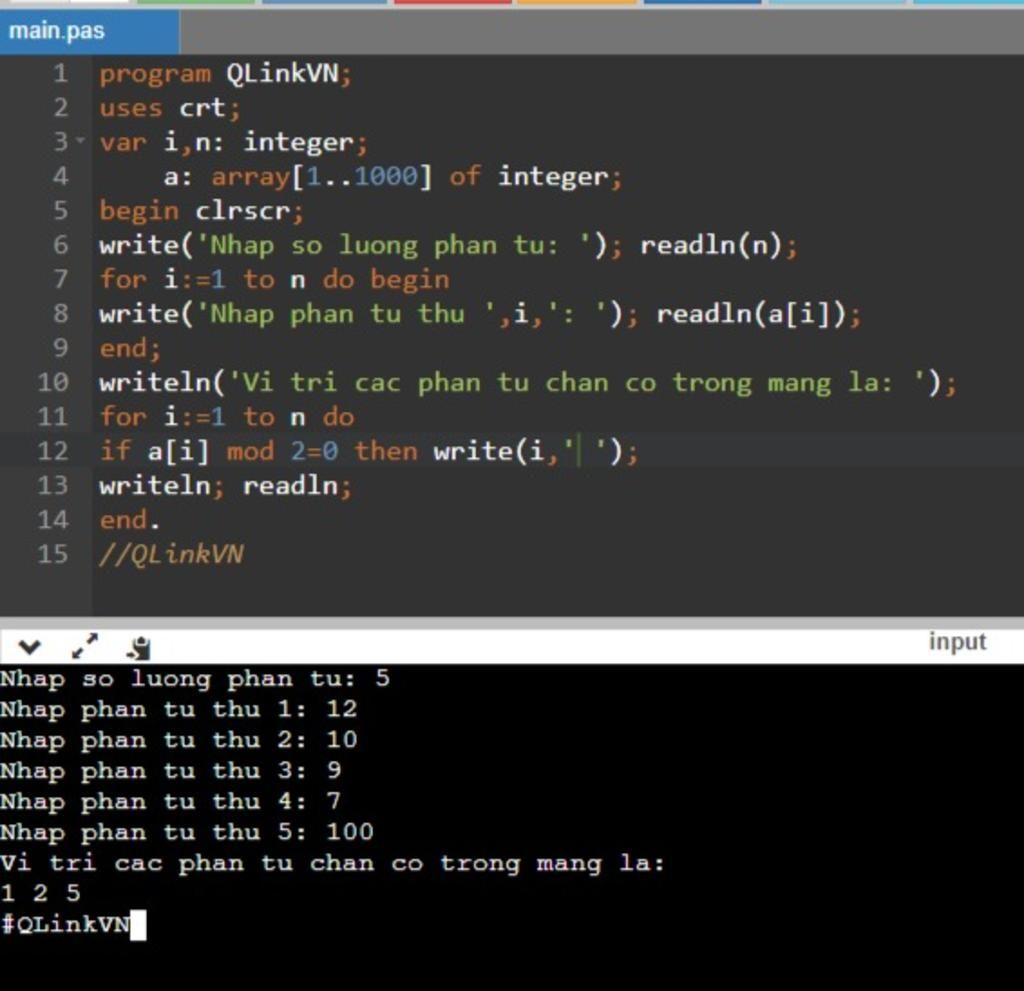Click the writeln 'Vi tri cac phan tu chan' code line
The width and height of the screenshot is (1024, 991).
click(x=528, y=383)
